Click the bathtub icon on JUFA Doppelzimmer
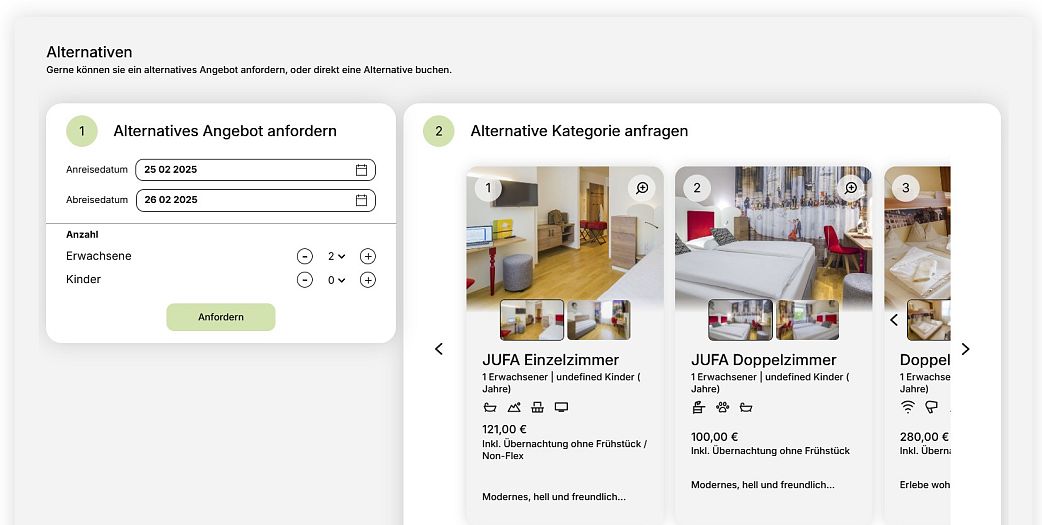The image size is (1042, 525). (x=746, y=407)
